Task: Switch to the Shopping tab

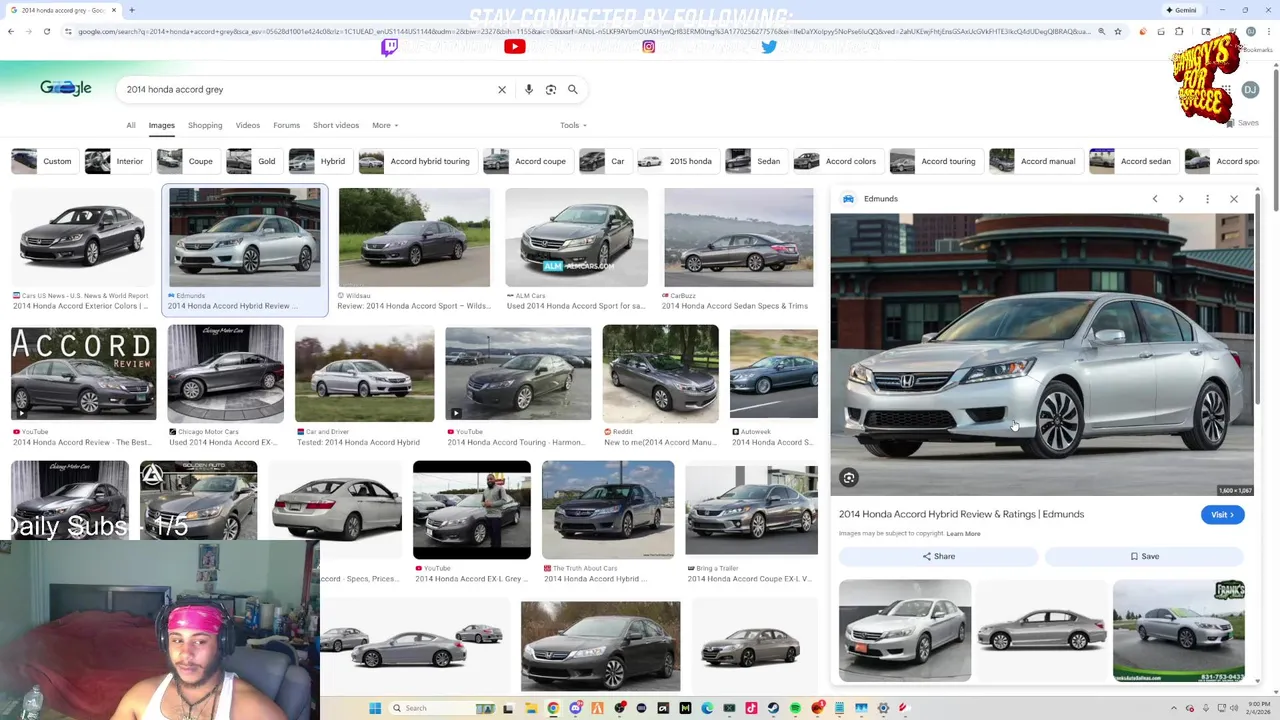Action: 205,125
